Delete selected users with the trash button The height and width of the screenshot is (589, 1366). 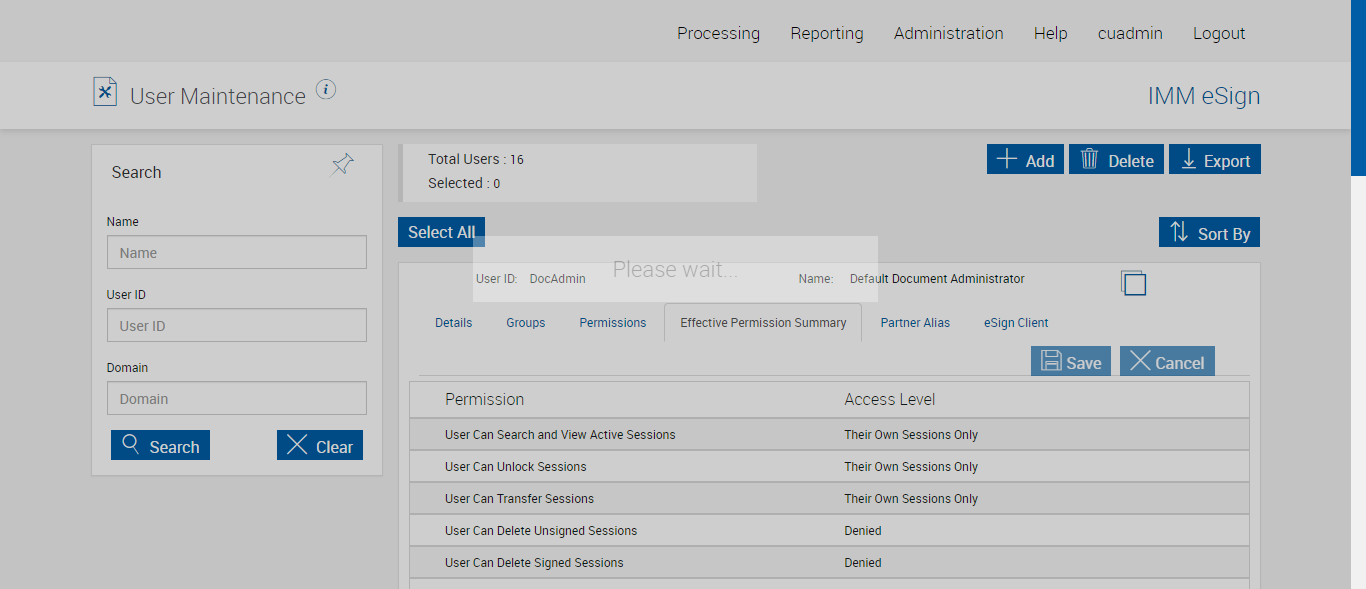click(x=1116, y=160)
